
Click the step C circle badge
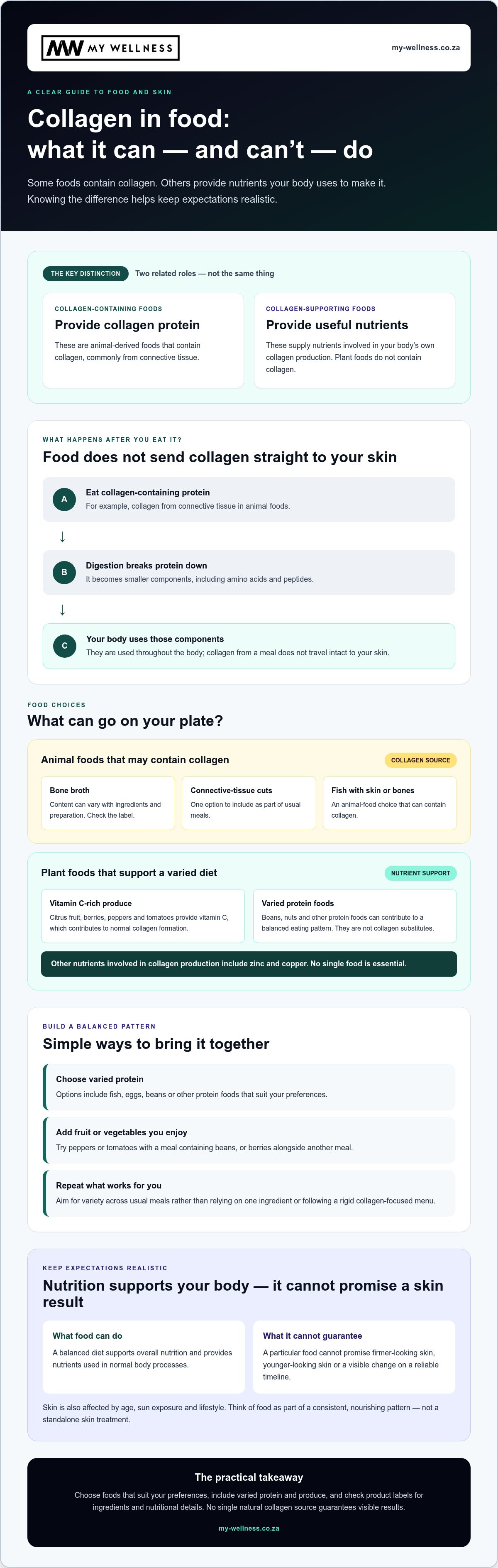(x=64, y=646)
